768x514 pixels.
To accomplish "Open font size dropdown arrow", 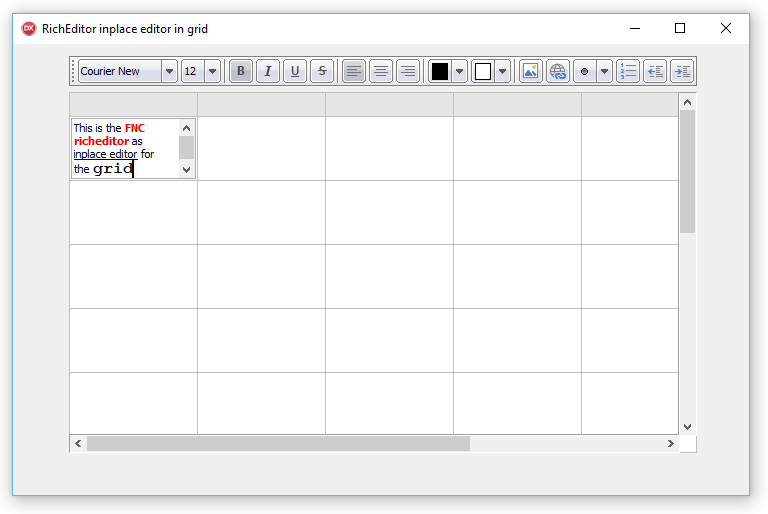I will [x=213, y=72].
